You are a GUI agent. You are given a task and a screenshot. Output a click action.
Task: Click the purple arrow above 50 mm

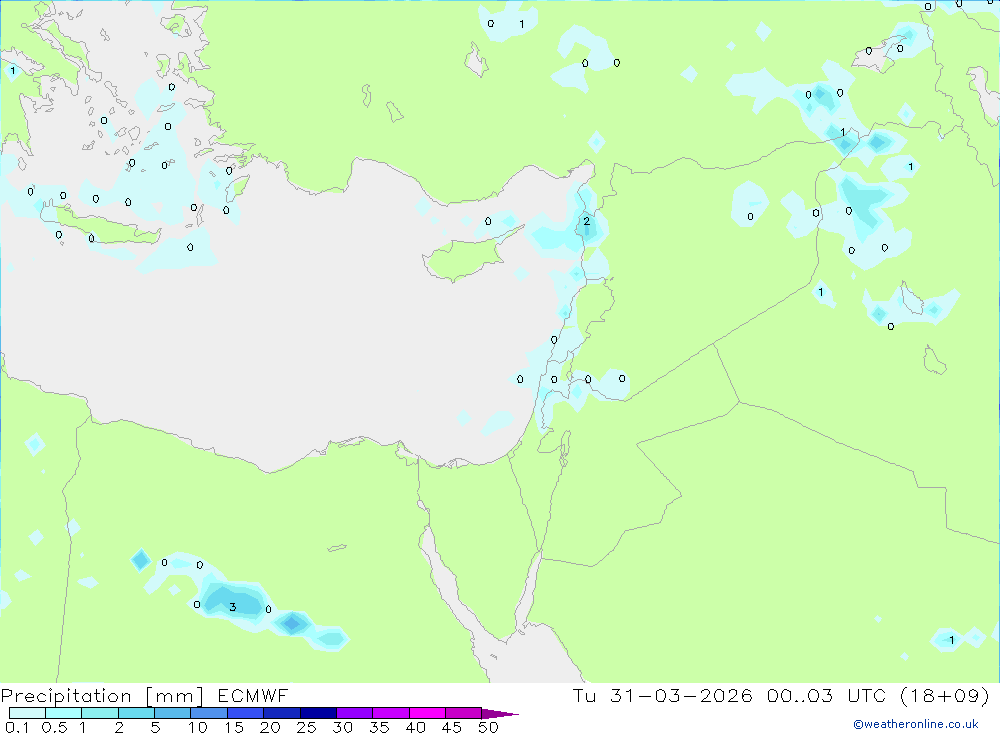[499, 713]
